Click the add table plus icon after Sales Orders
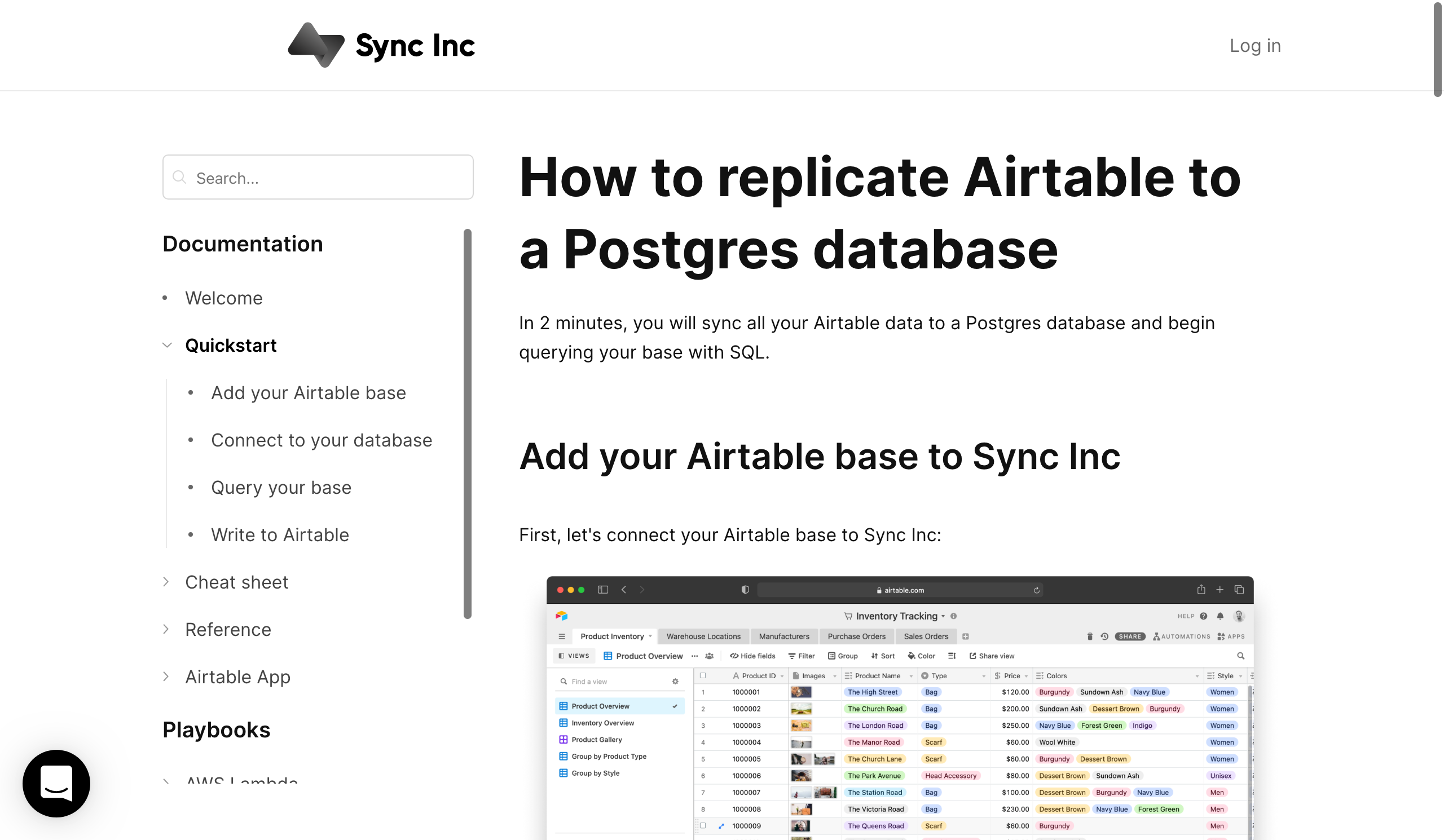 coord(966,636)
